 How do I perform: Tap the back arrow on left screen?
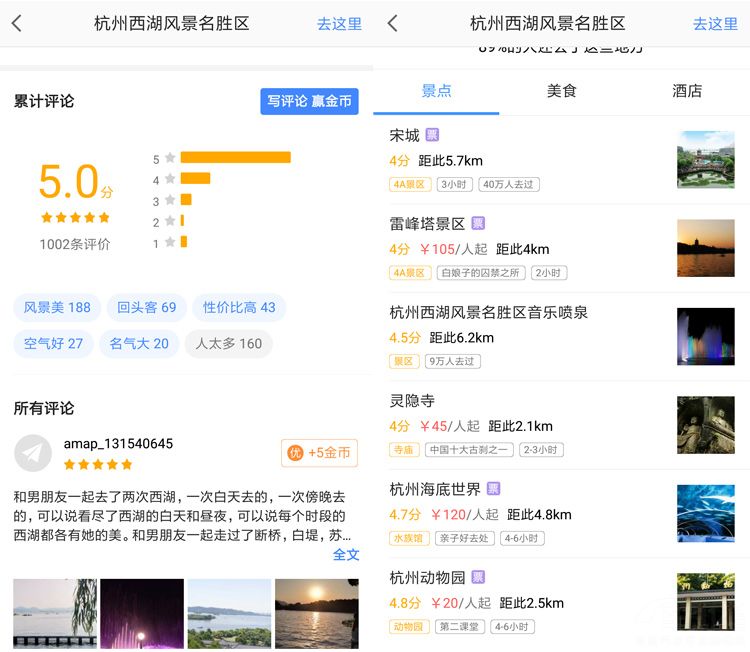point(17,23)
